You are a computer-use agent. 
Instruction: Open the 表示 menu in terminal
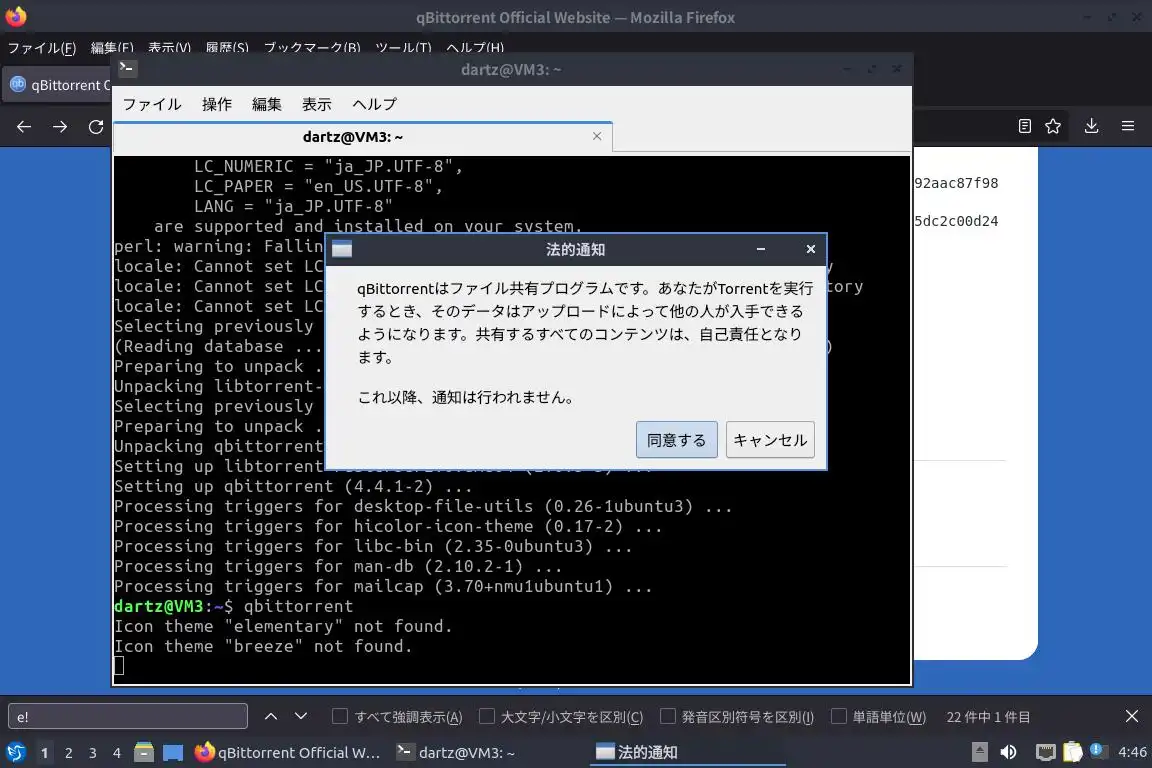point(317,104)
